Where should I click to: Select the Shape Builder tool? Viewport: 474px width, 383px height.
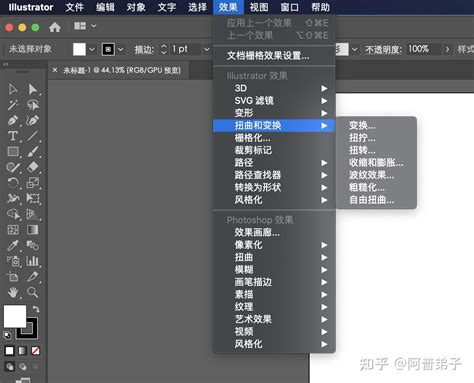pyautogui.click(x=13, y=214)
